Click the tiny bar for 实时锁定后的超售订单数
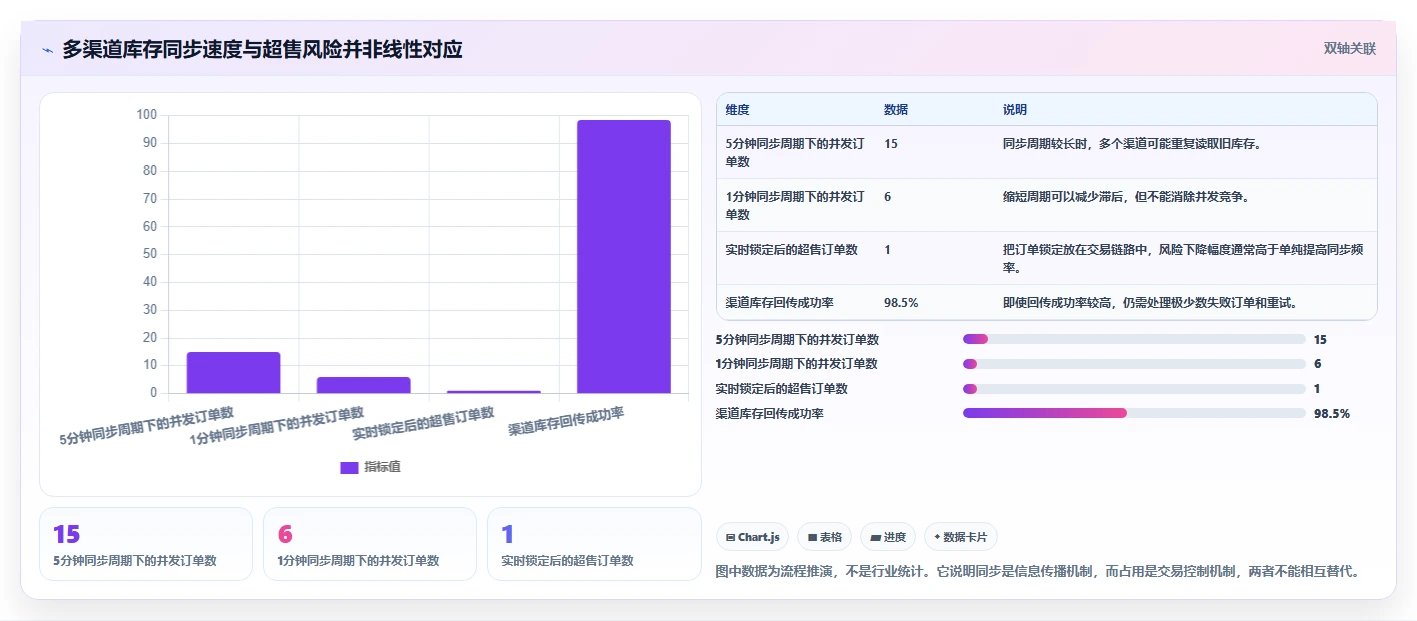This screenshot has height=621, width=1417. pos(494,392)
